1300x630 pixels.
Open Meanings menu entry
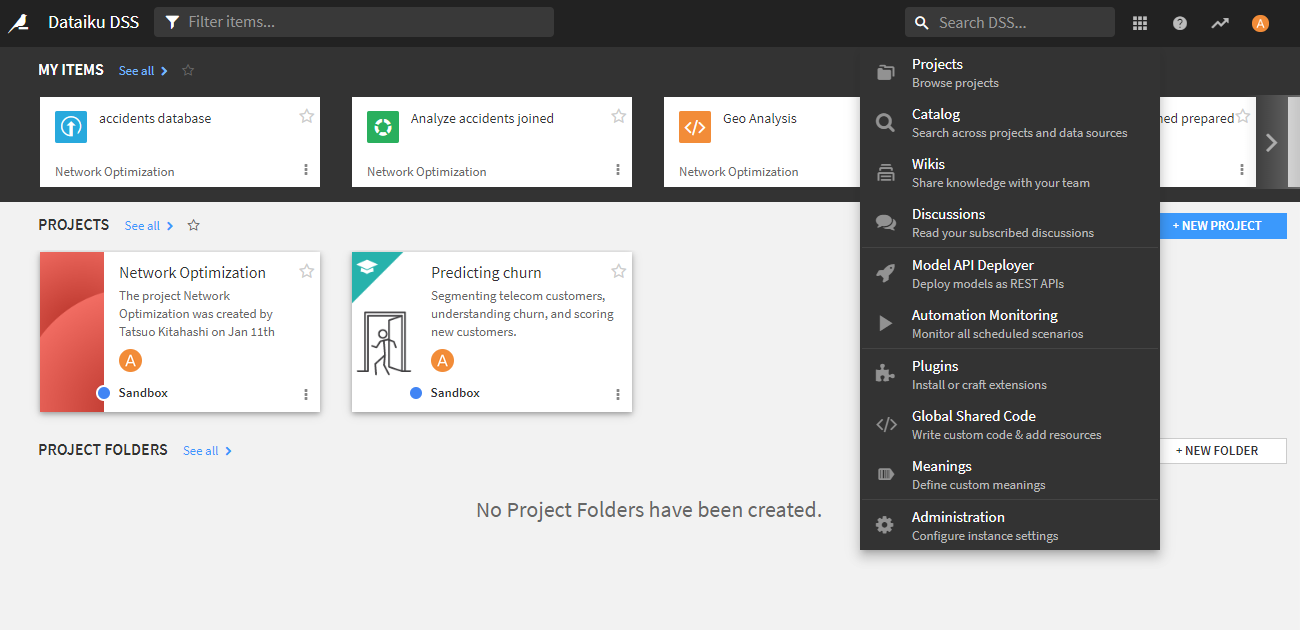[1010, 475]
